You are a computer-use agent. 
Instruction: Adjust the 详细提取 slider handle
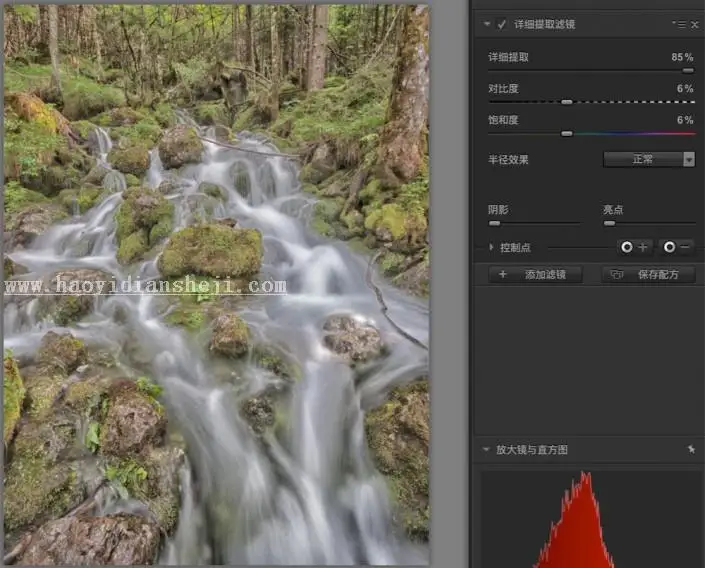click(688, 71)
